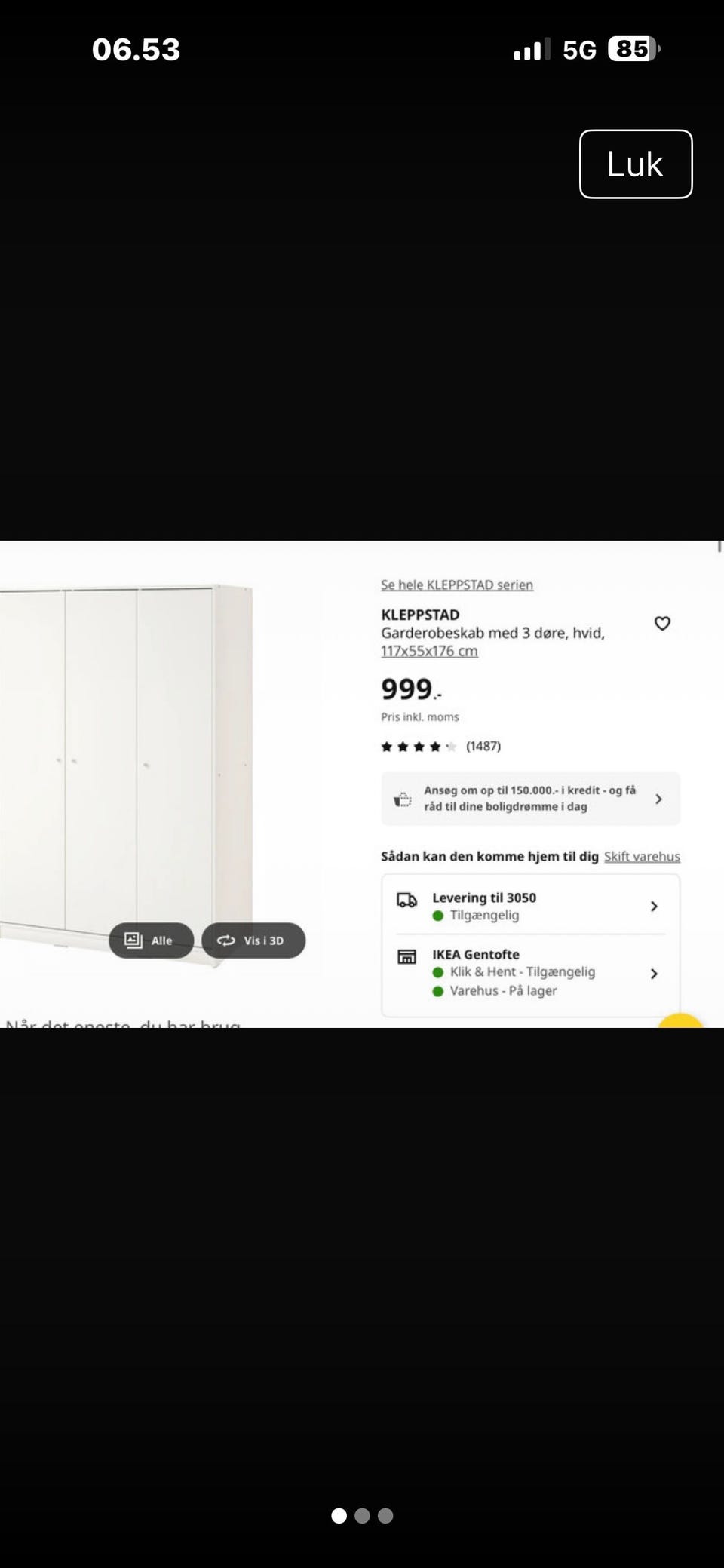
Task: Click the rotate icon in Vis i 3D
Action: [x=225, y=940]
